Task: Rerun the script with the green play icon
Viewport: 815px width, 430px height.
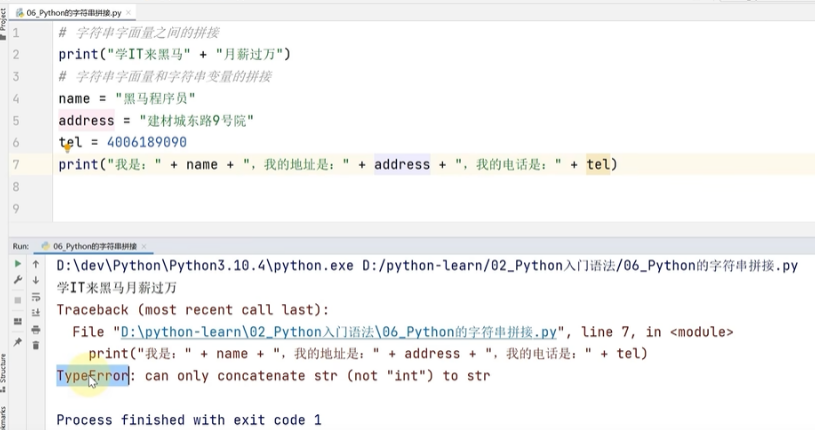Action: tap(18, 264)
